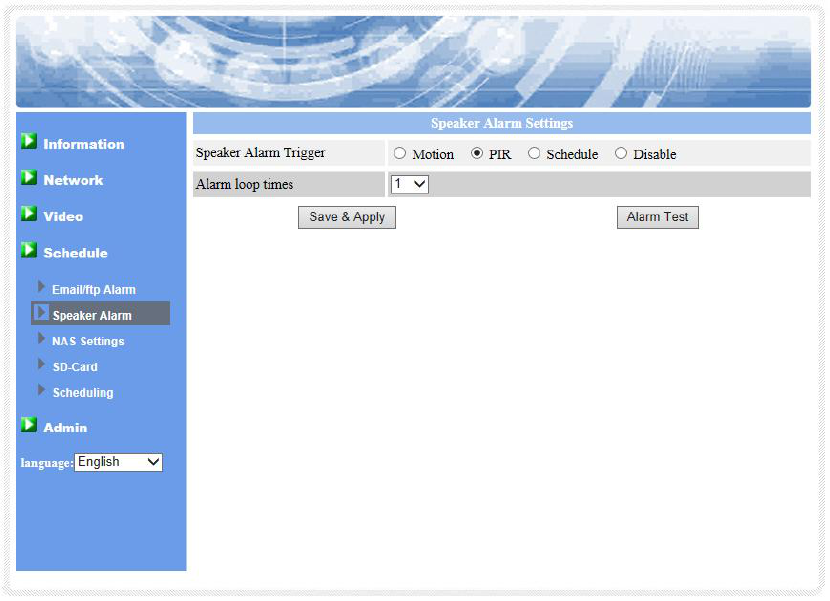Open the Alarm loop times dropdown
830x601 pixels.
[410, 184]
